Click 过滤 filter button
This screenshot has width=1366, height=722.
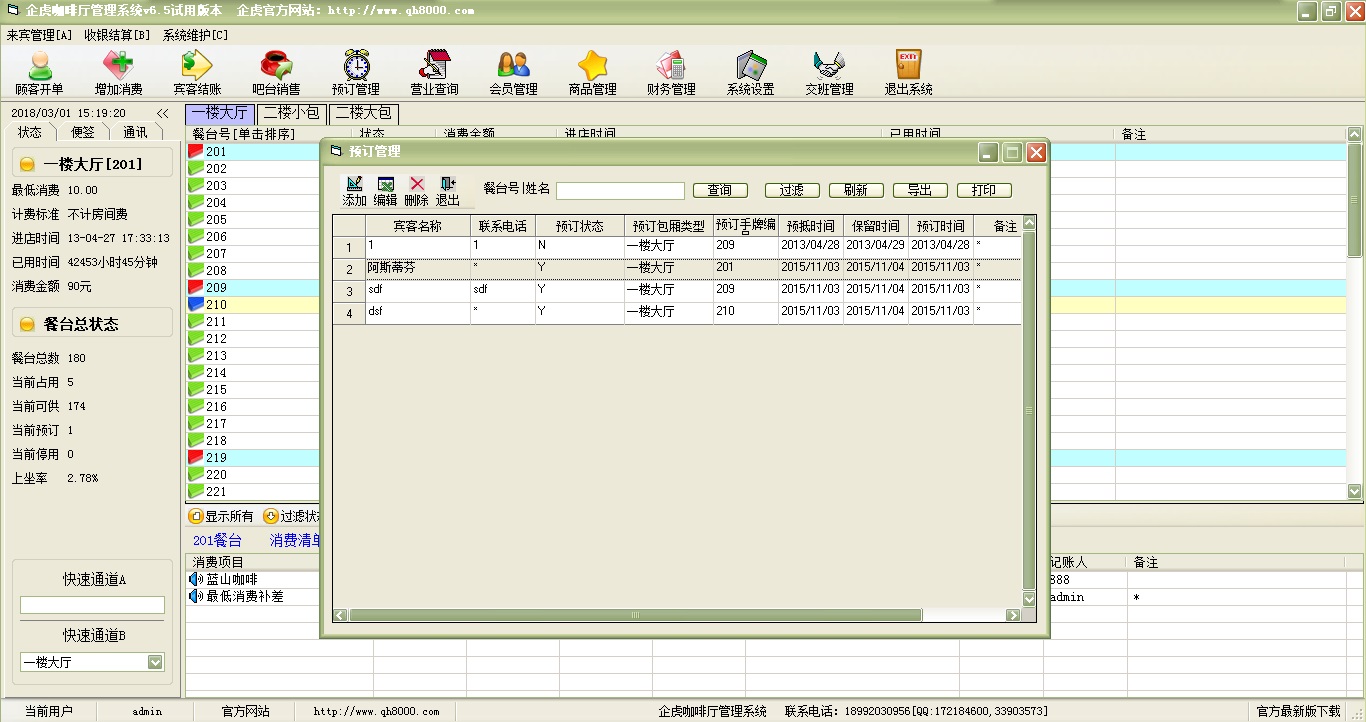(792, 190)
